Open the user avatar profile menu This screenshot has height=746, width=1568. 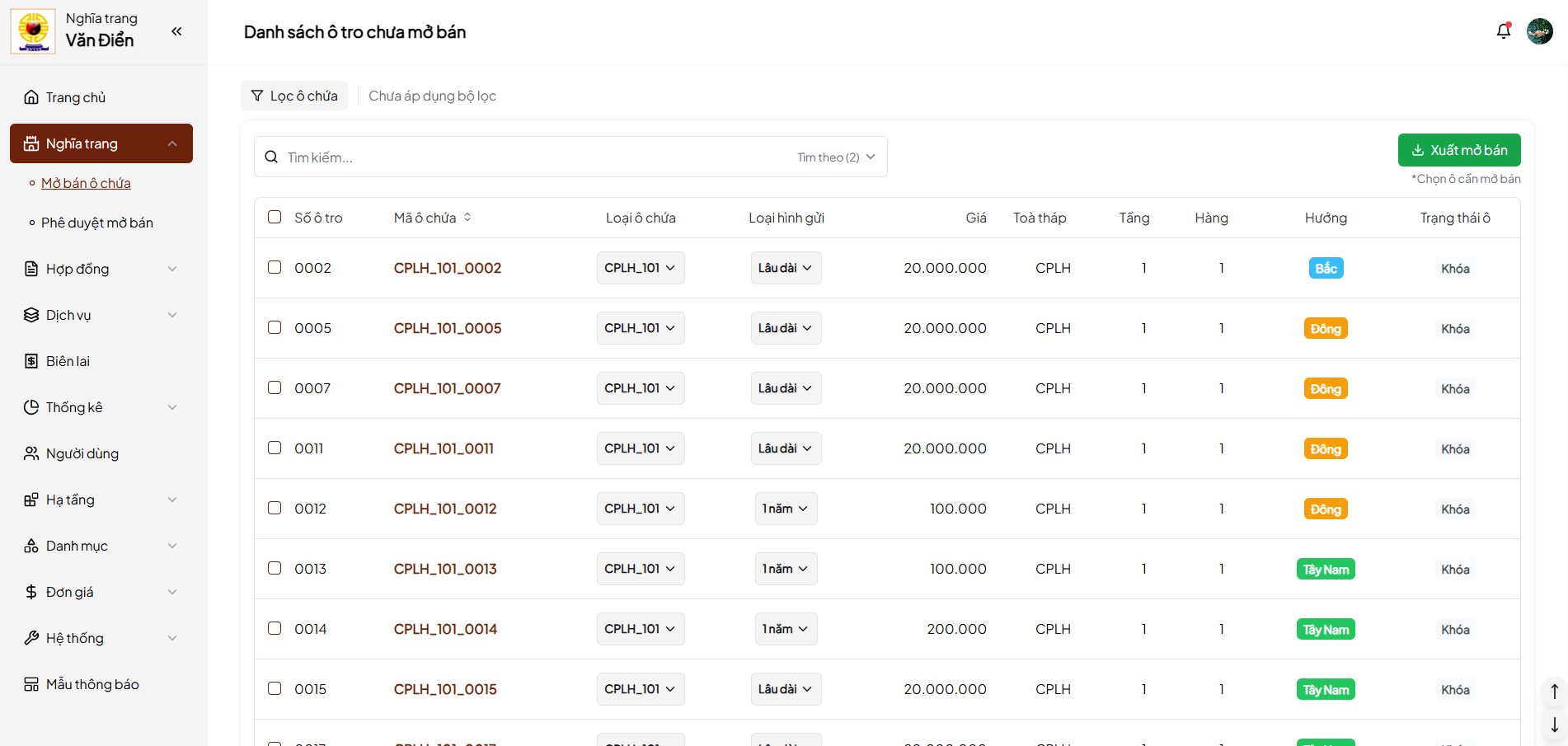(1539, 31)
